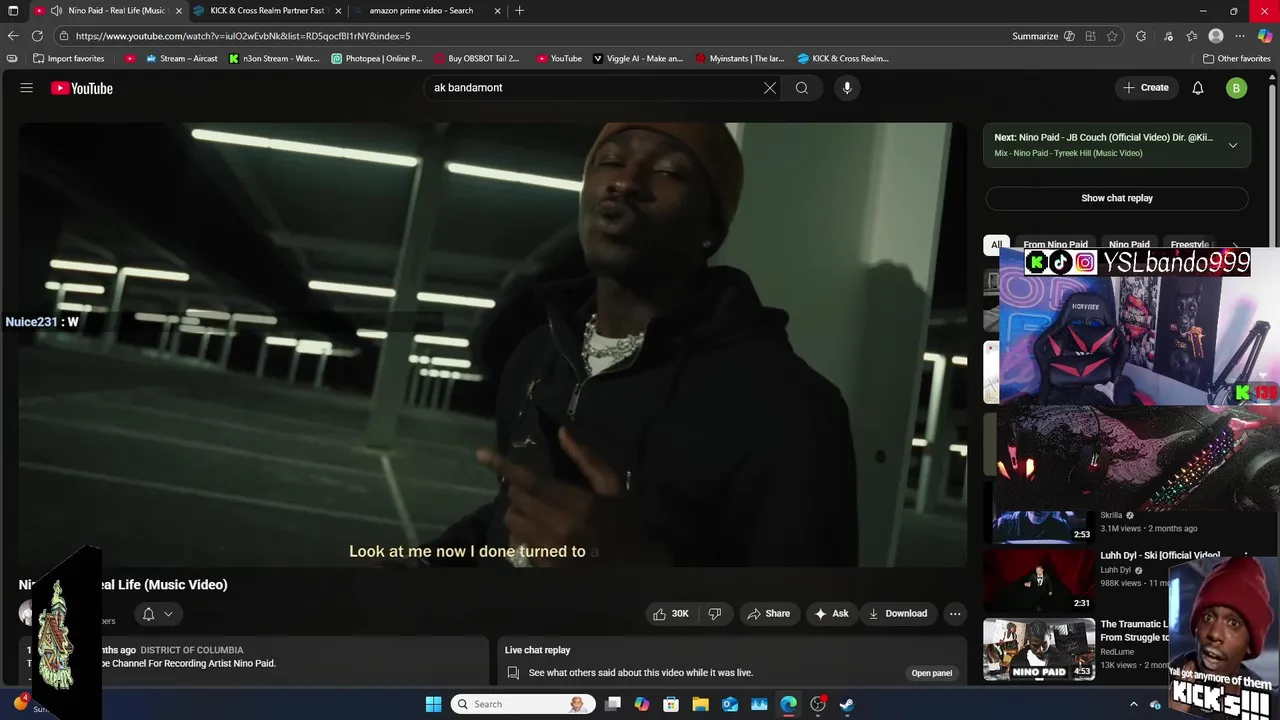Share the video
The width and height of the screenshot is (1280, 720).
[769, 614]
